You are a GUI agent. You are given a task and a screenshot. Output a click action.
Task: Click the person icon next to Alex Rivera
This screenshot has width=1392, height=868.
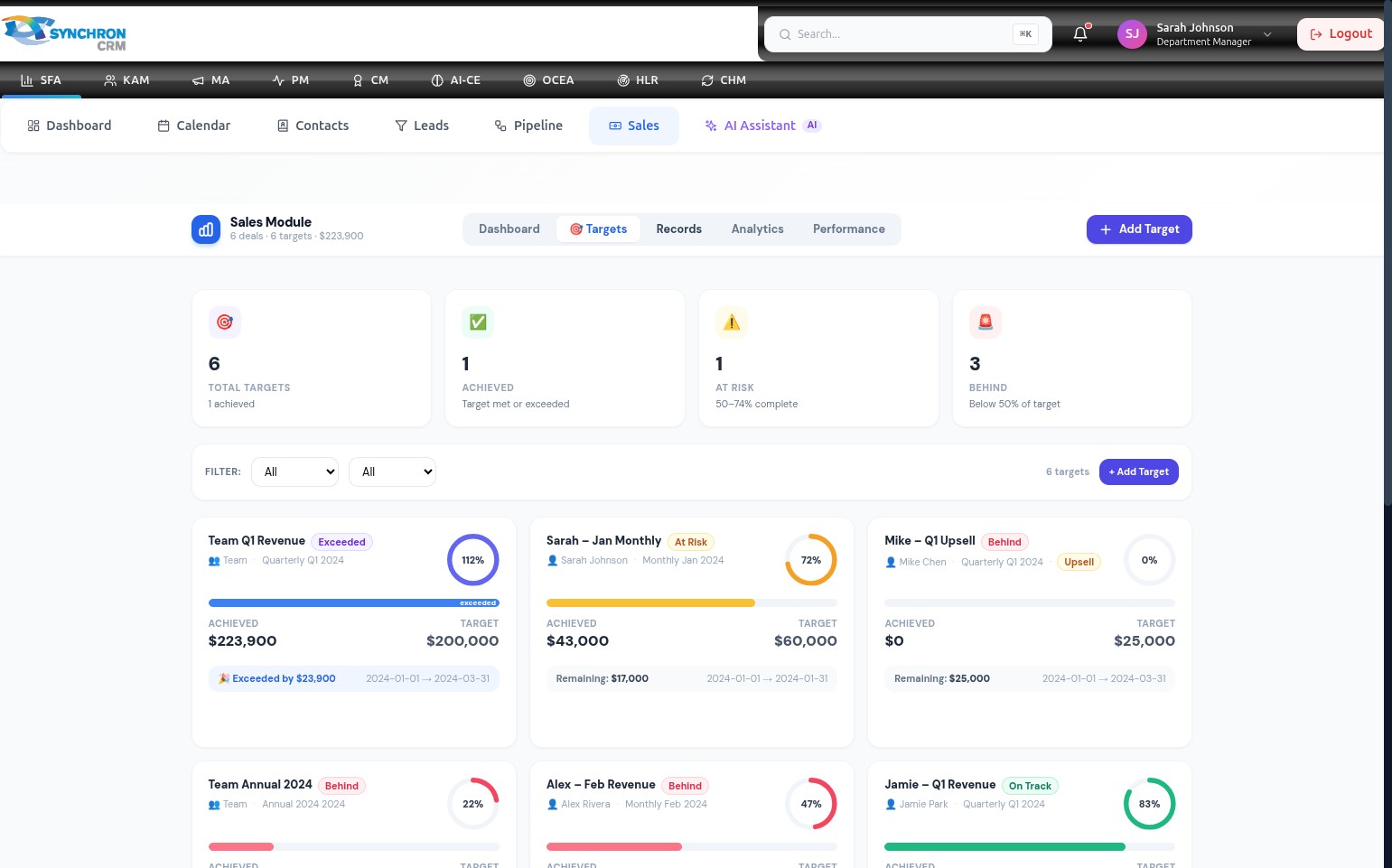[x=552, y=805]
